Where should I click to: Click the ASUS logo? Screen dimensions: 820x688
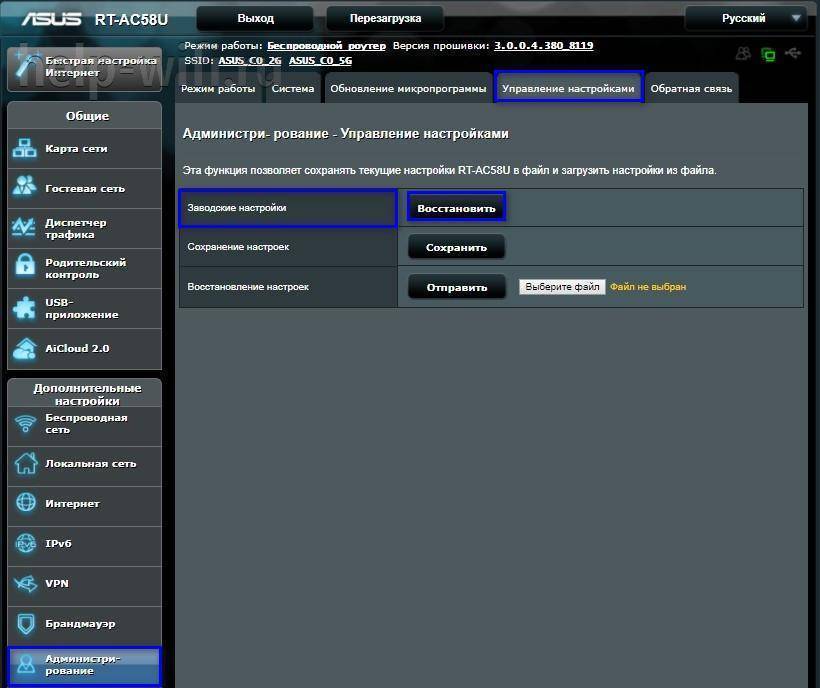click(51, 19)
